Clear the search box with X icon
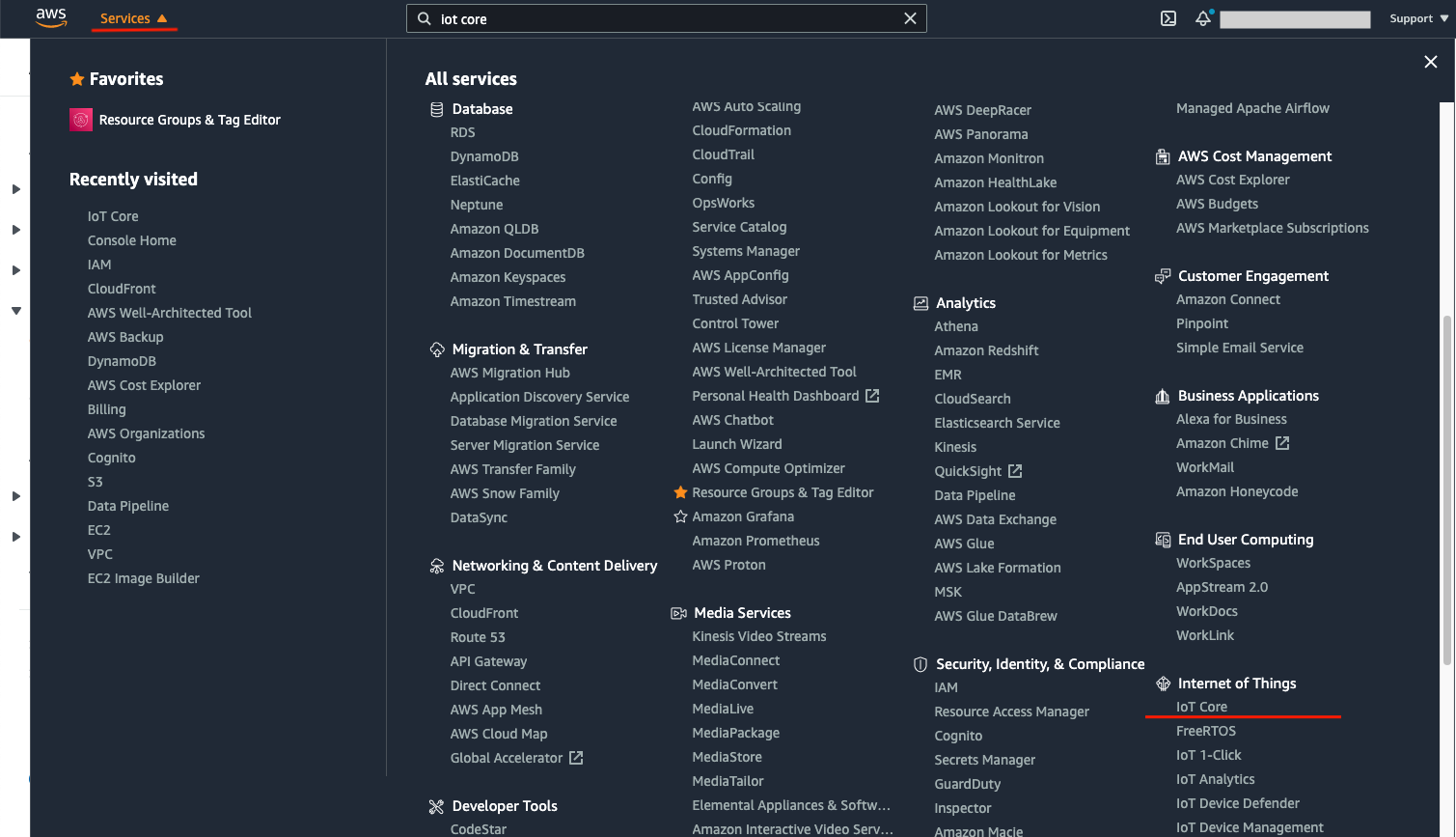Screen dimensions: 1456x837 tap(910, 18)
